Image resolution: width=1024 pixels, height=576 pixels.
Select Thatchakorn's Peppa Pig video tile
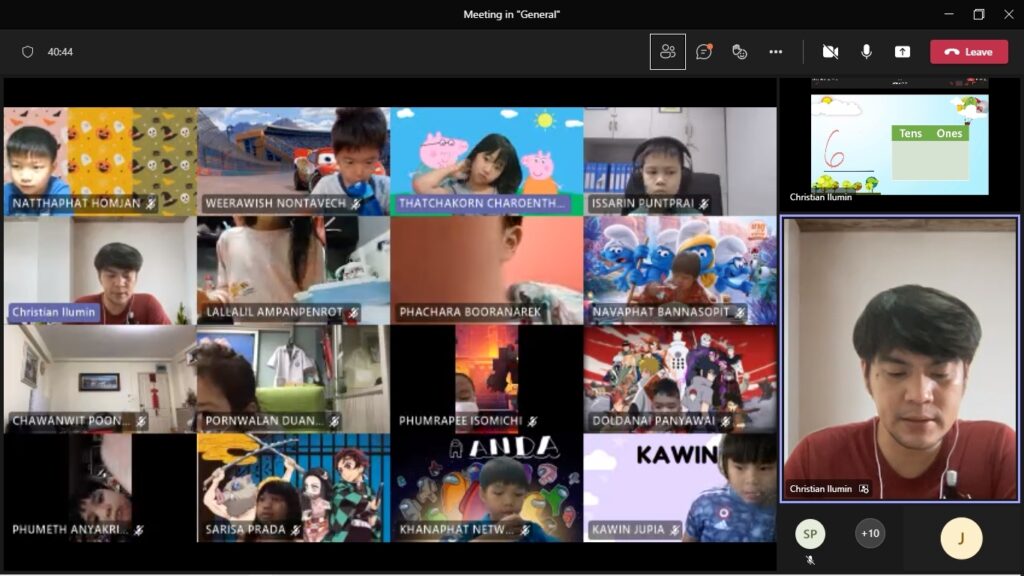(486, 160)
